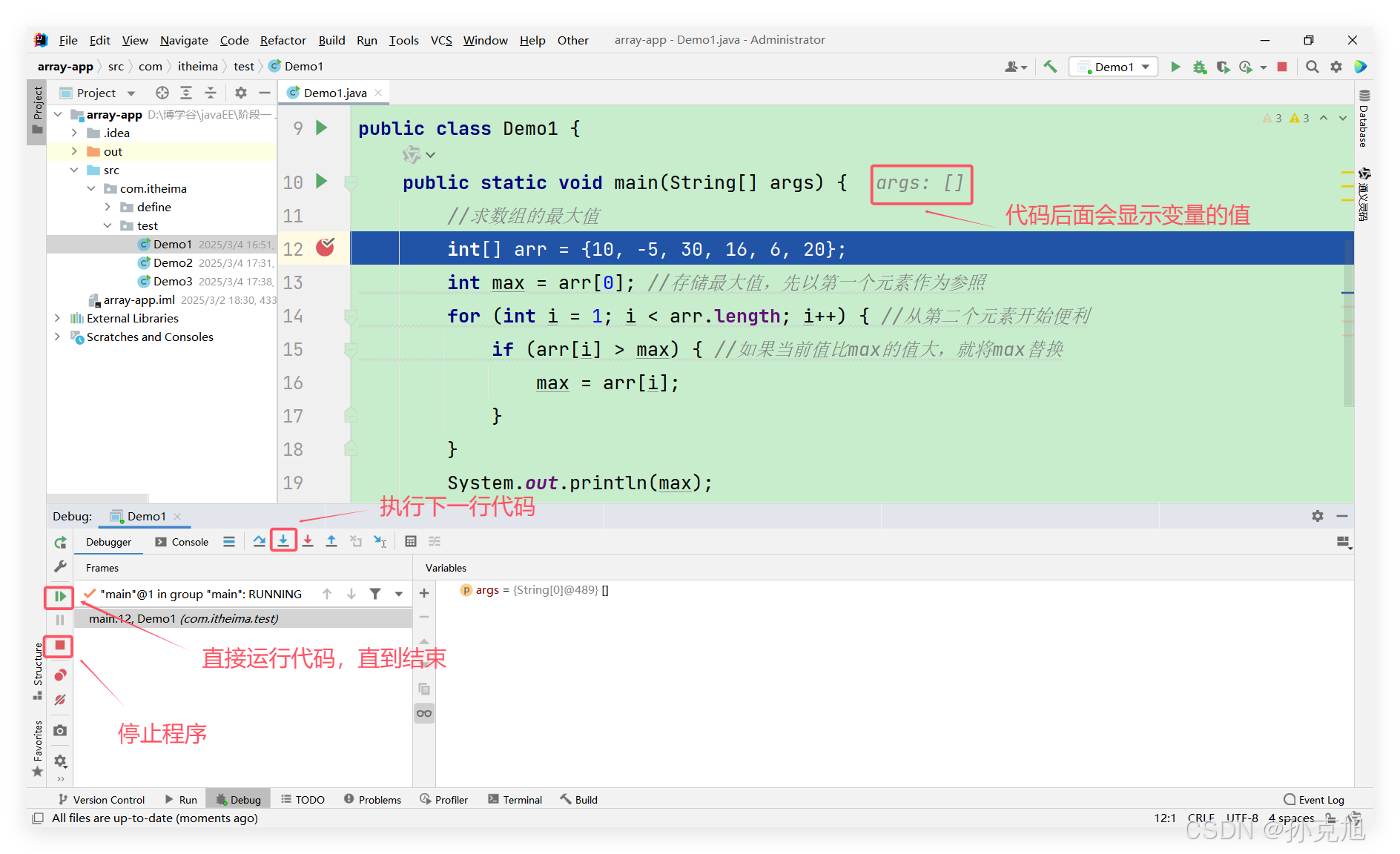The height and width of the screenshot is (854, 1400).
Task: Open the Demo1 run configuration dropdown
Action: tap(1114, 67)
